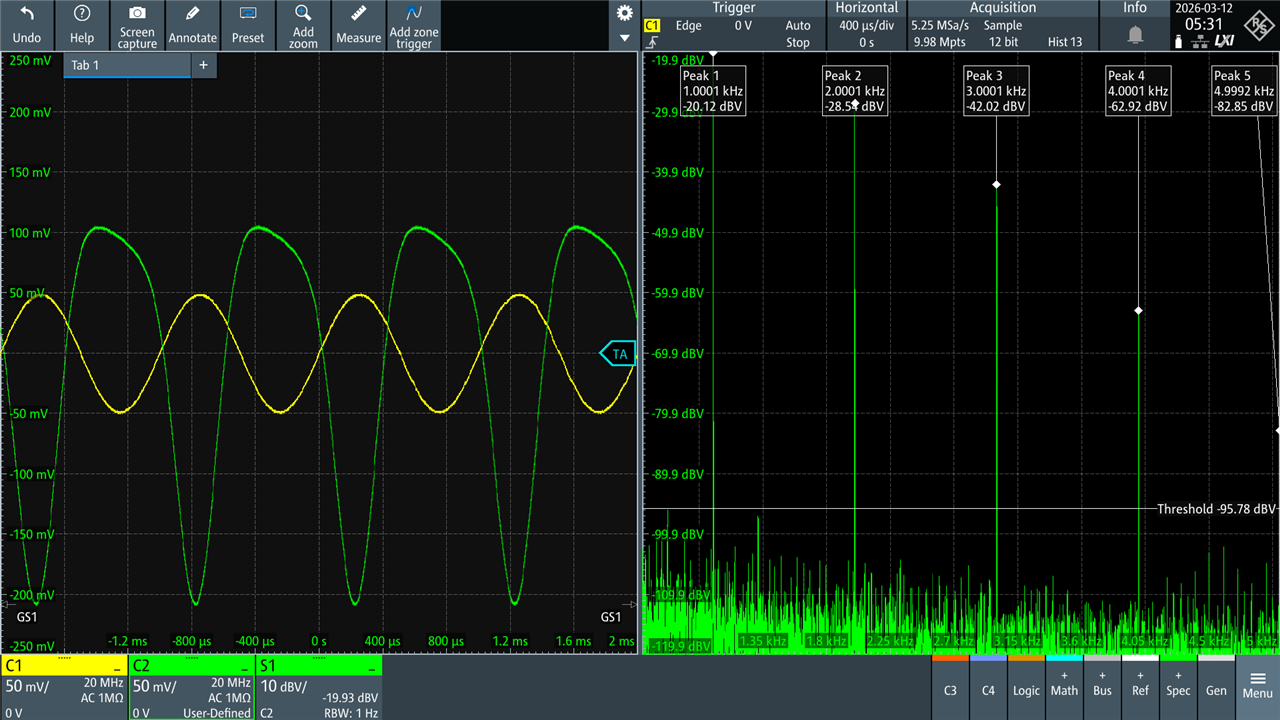Click the Undo arrow icon

[x=27, y=25]
